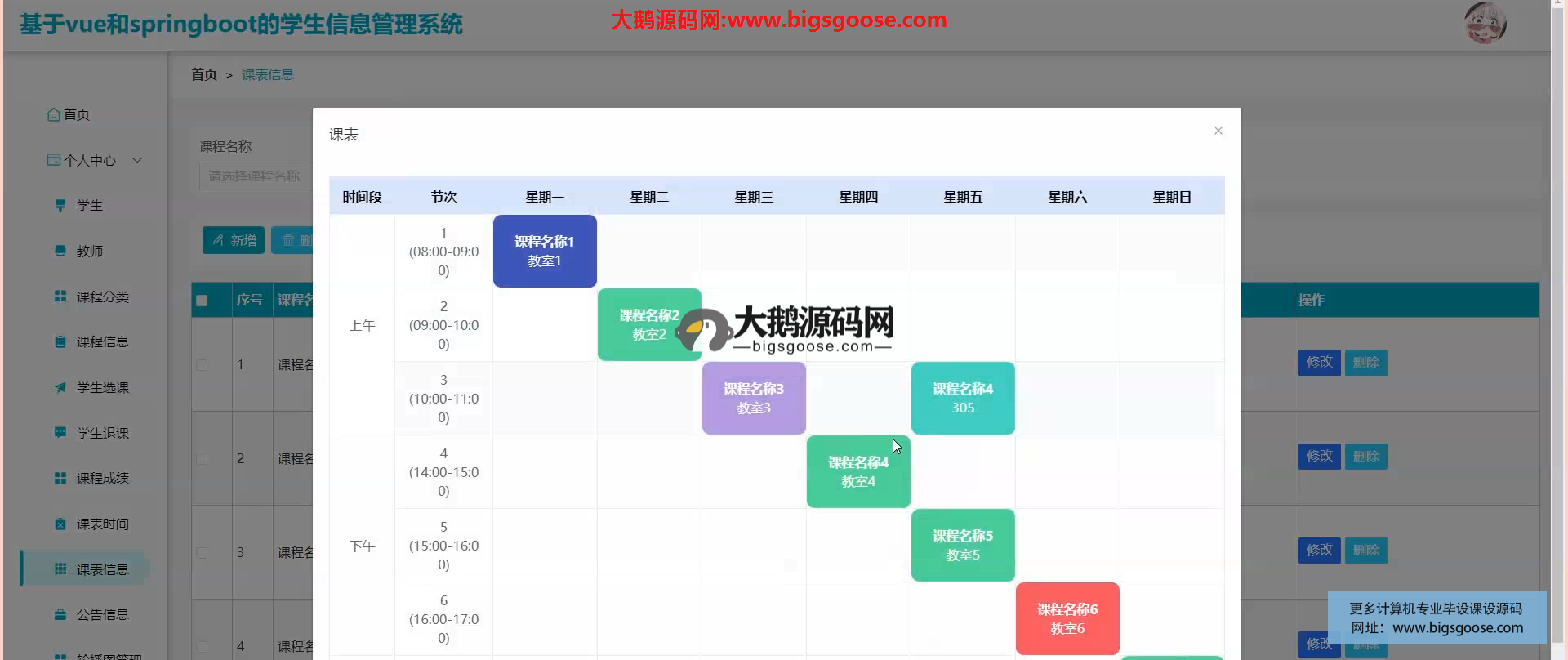Click the 新增 button
This screenshot has width=1568, height=660.
click(234, 240)
